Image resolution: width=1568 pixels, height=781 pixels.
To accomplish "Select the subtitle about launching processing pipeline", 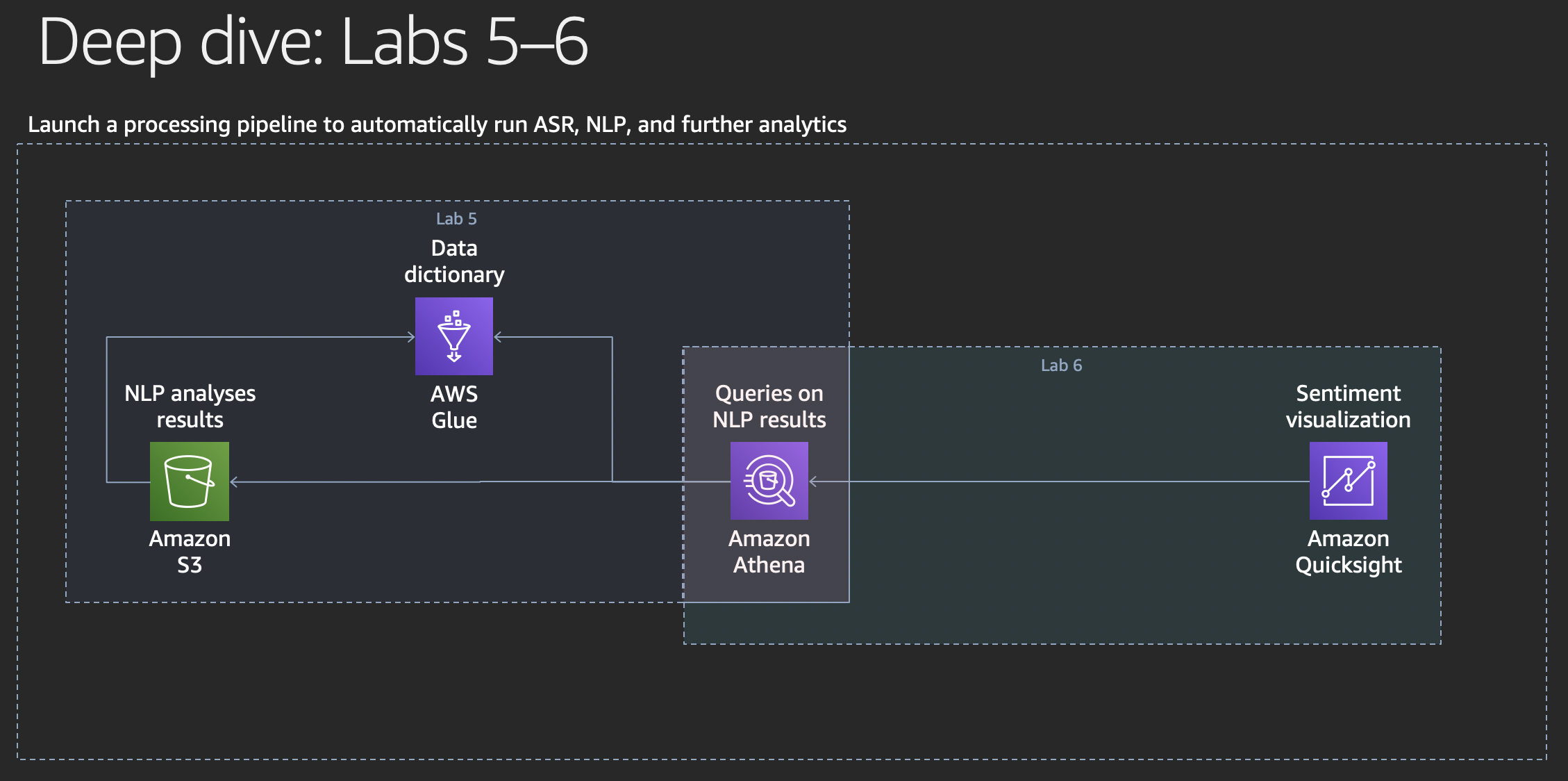I will [437, 124].
